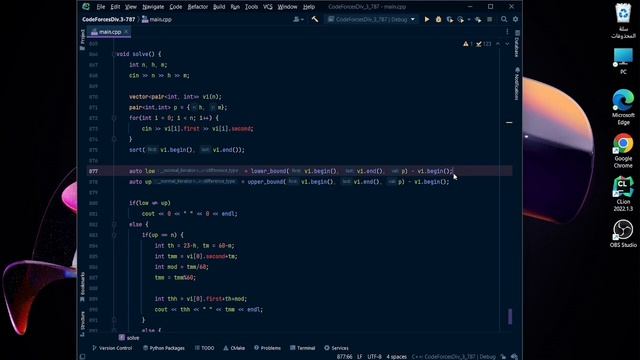640x360 pixels.
Task: Open the Build menu
Action: [219, 7]
